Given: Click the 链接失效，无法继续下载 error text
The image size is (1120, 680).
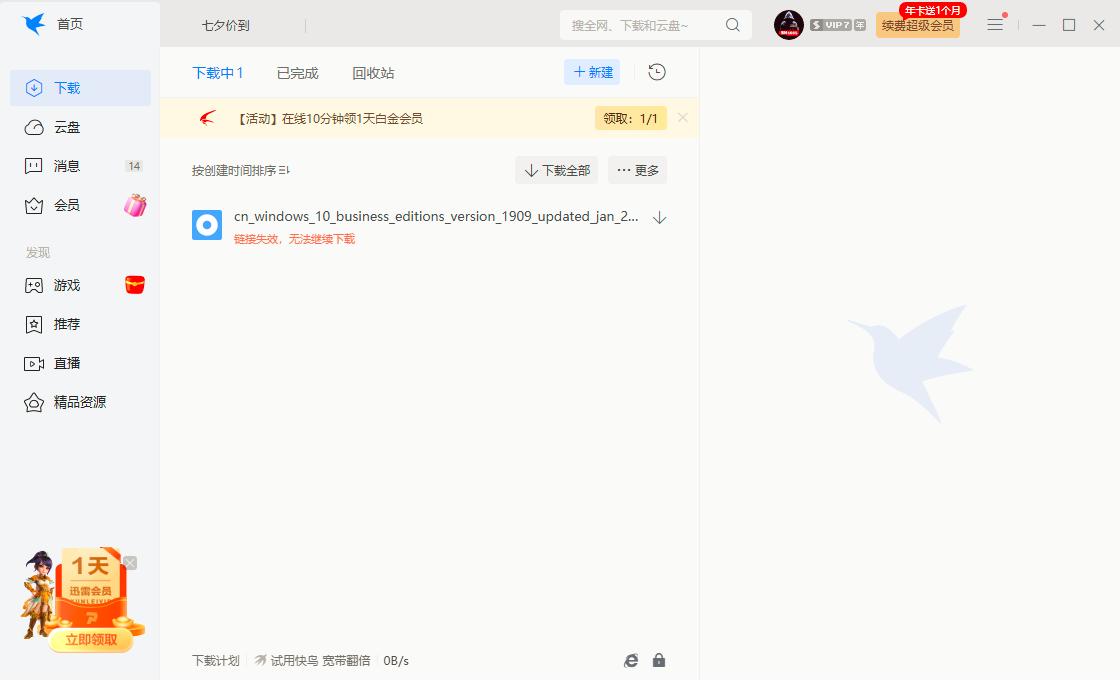Looking at the screenshot, I should [x=294, y=239].
